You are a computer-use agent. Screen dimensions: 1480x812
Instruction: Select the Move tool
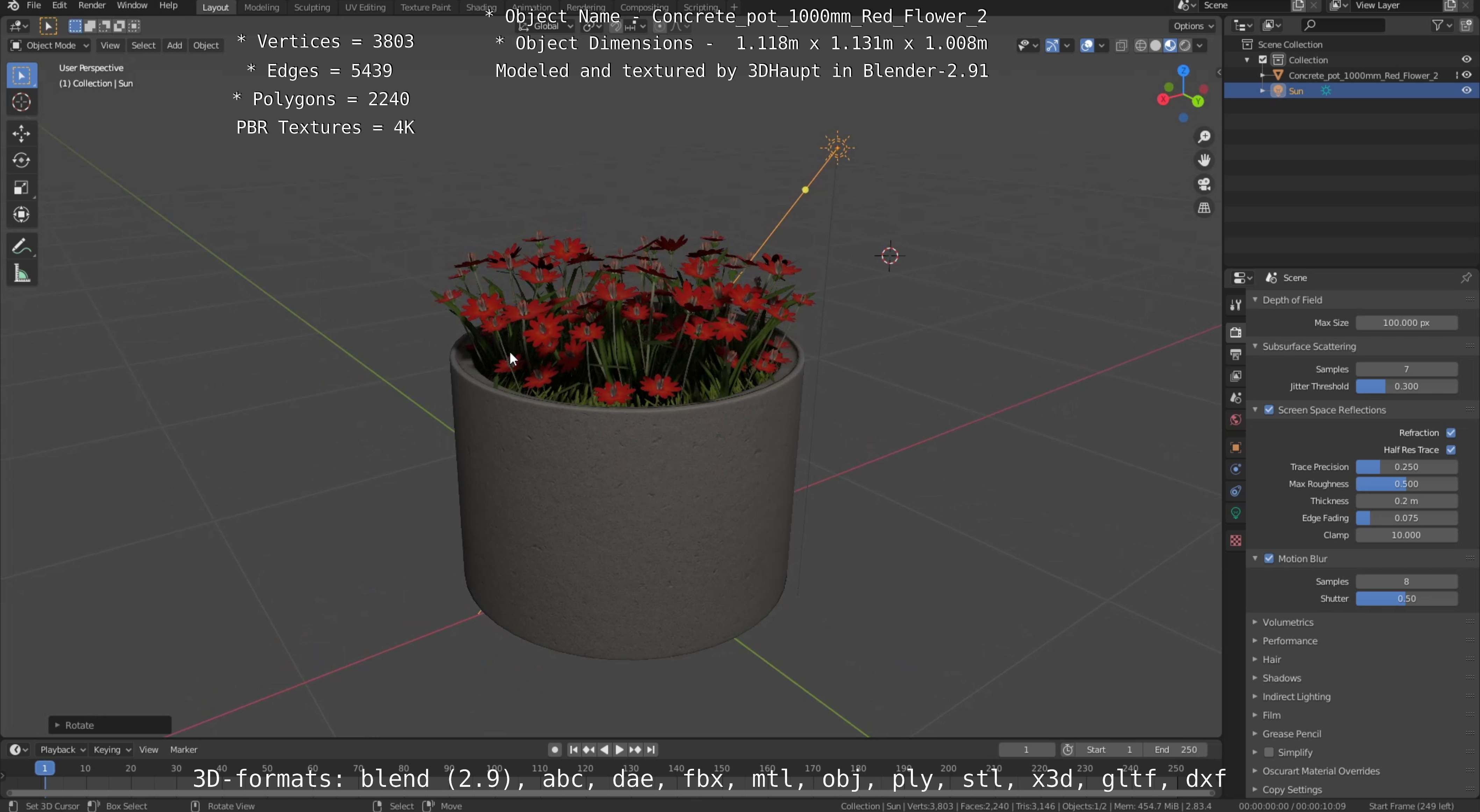[22, 134]
